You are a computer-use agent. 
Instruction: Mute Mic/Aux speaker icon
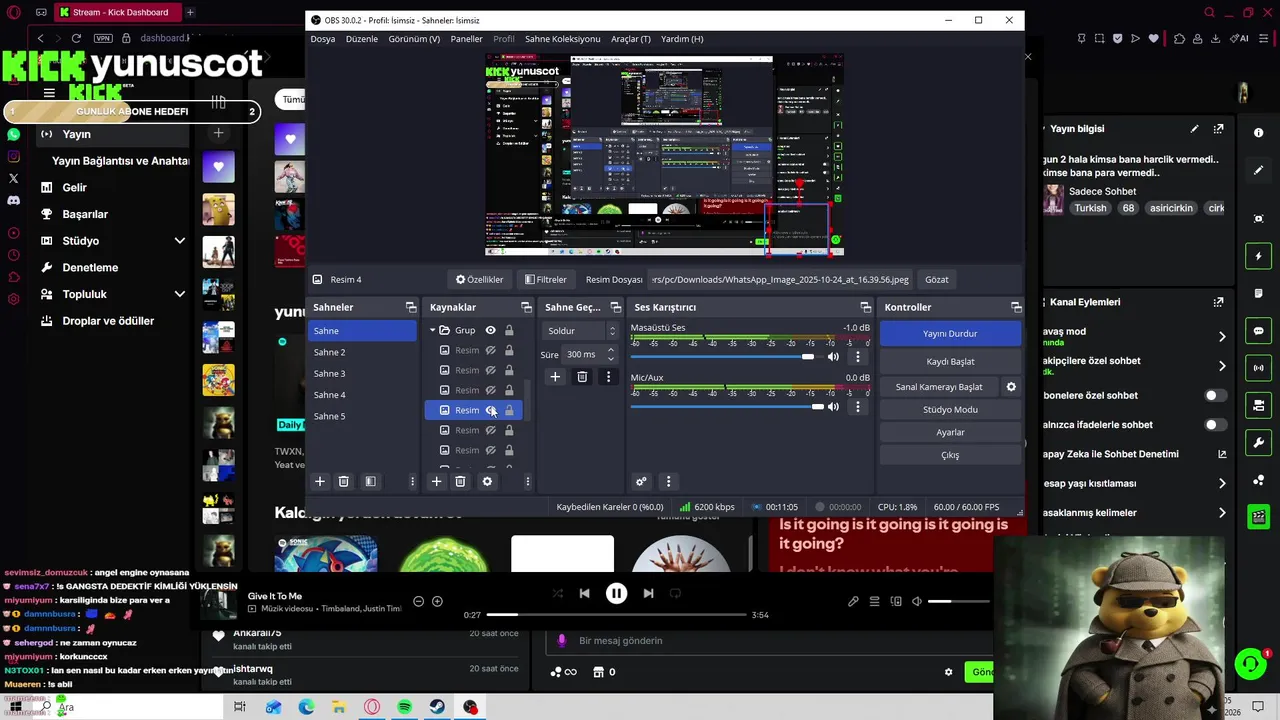pyautogui.click(x=833, y=407)
